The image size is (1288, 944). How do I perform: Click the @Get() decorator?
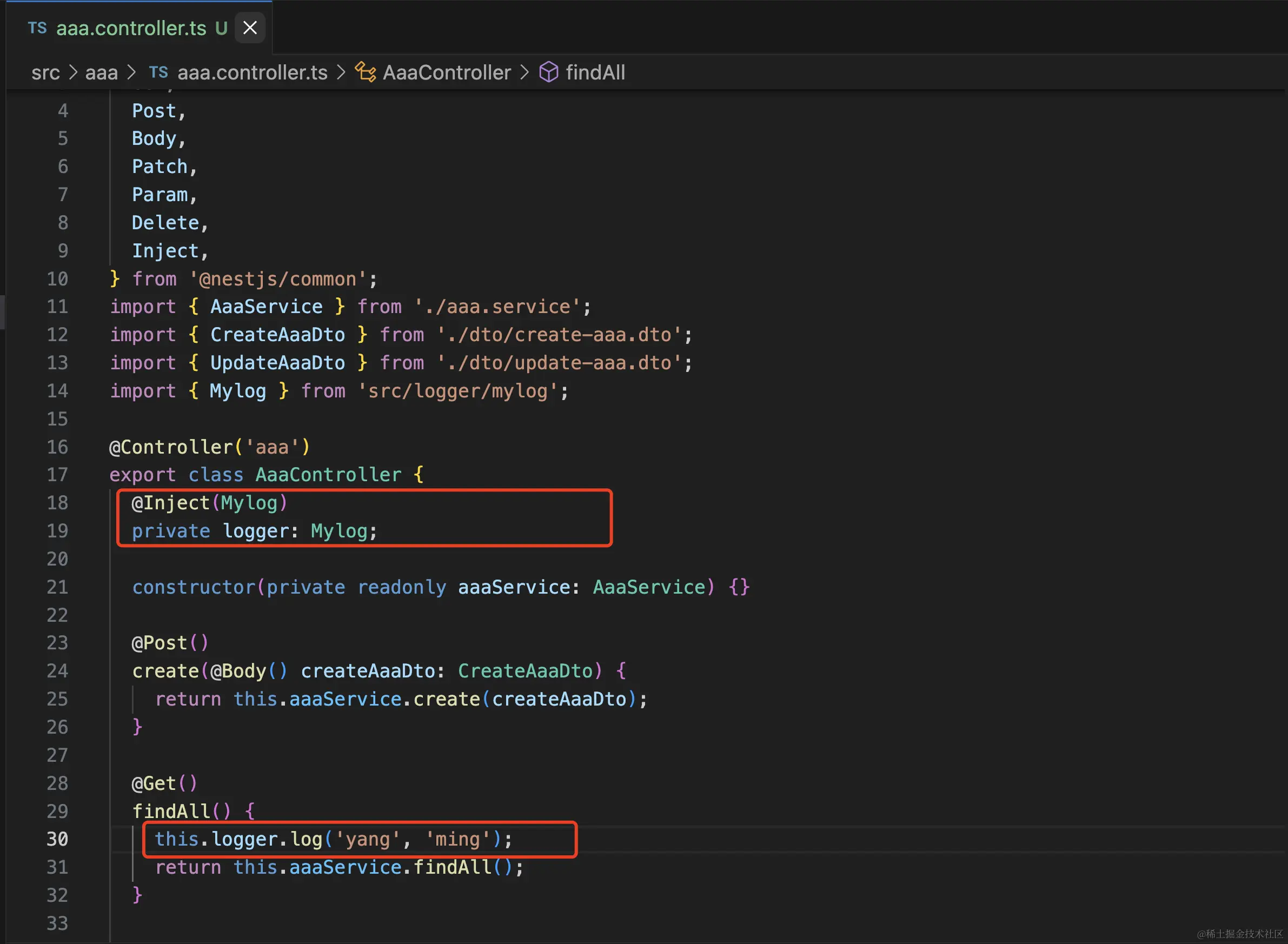click(164, 783)
